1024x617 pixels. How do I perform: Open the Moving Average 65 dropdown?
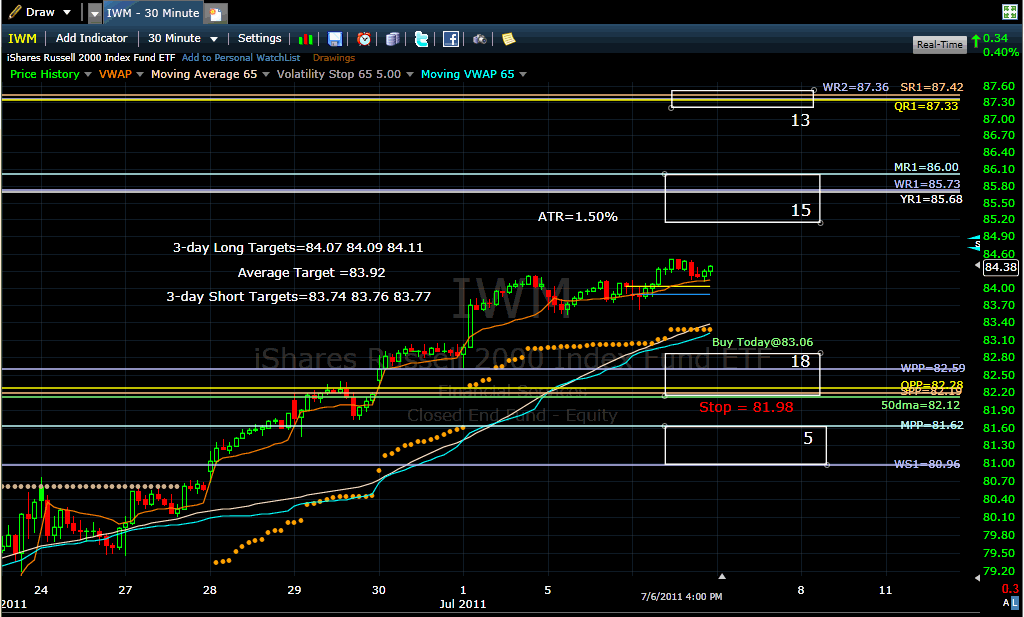[266, 74]
